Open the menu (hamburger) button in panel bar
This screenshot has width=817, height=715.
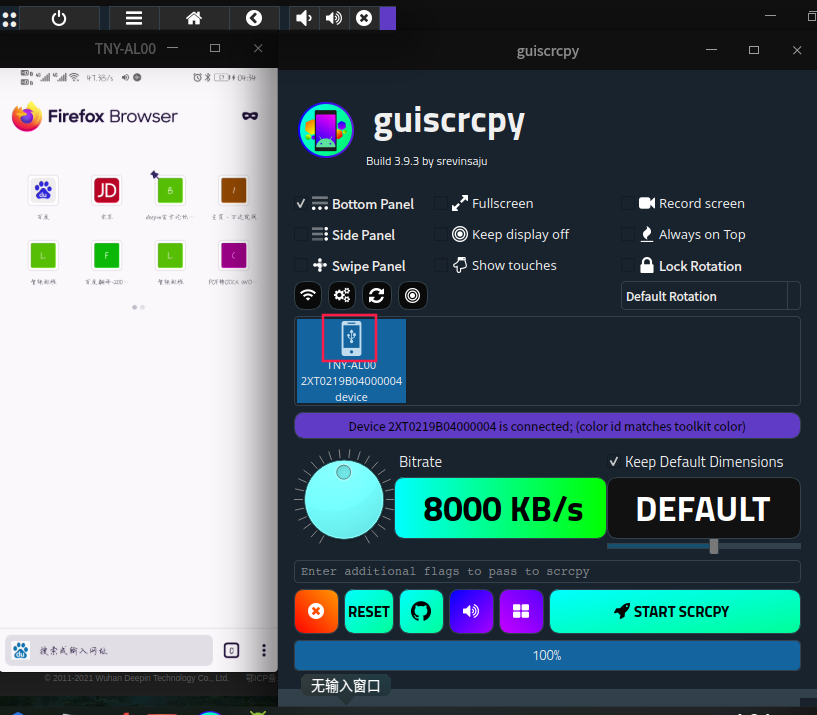coord(134,18)
